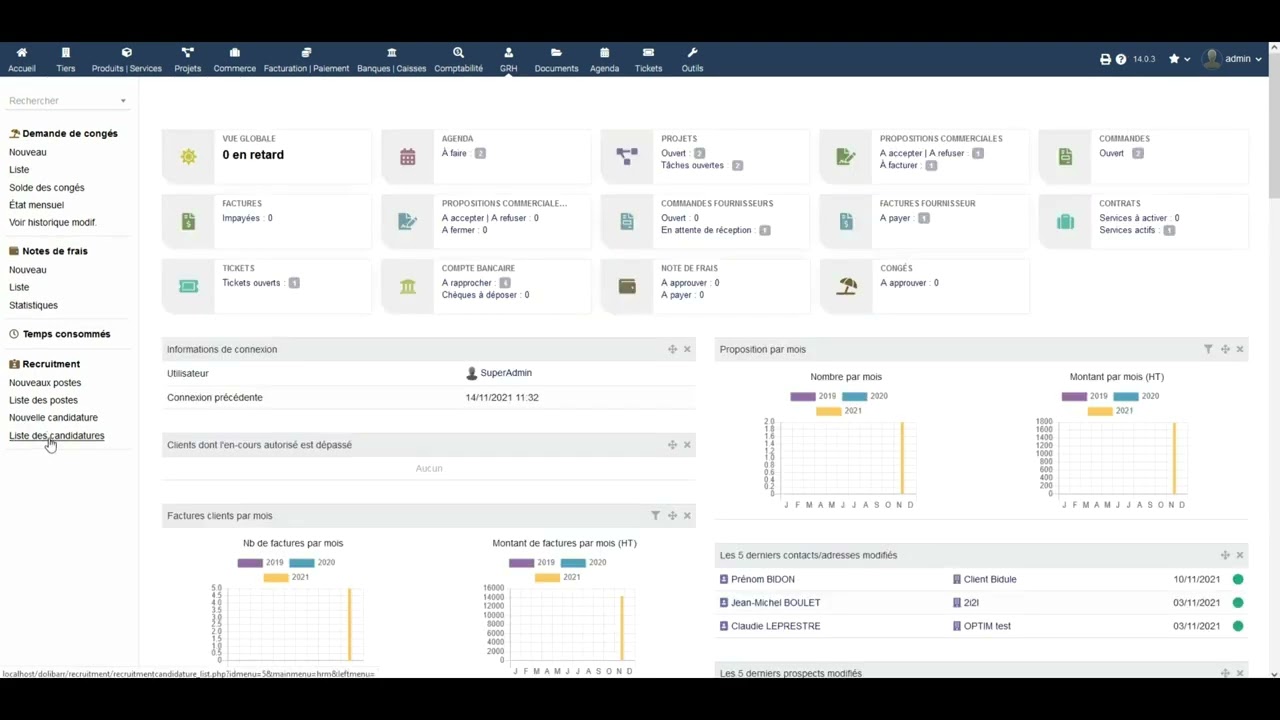1280x720 pixels.
Task: Click the Note de frais wallet icon
Action: 627,287
